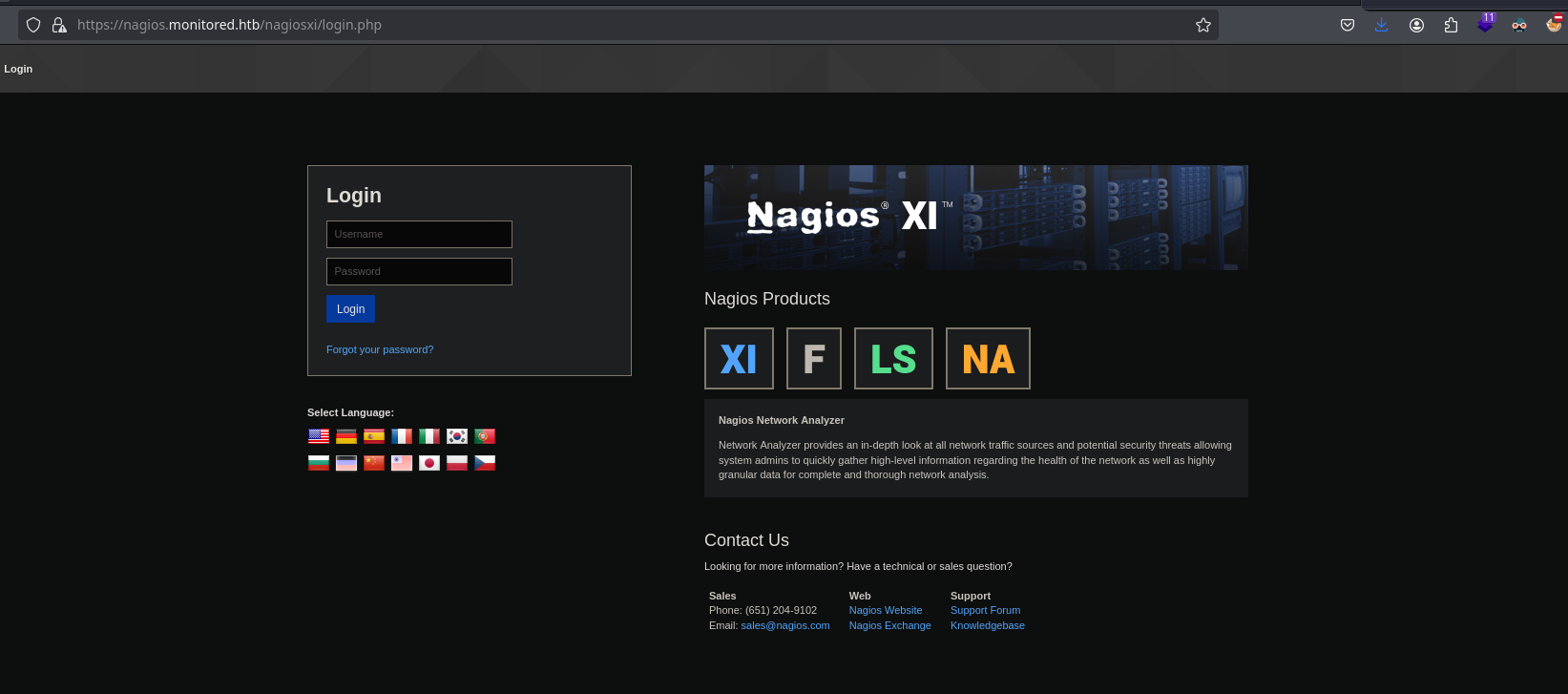The width and height of the screenshot is (1568, 694).
Task: Select the Japanese flag language
Action: tap(429, 463)
